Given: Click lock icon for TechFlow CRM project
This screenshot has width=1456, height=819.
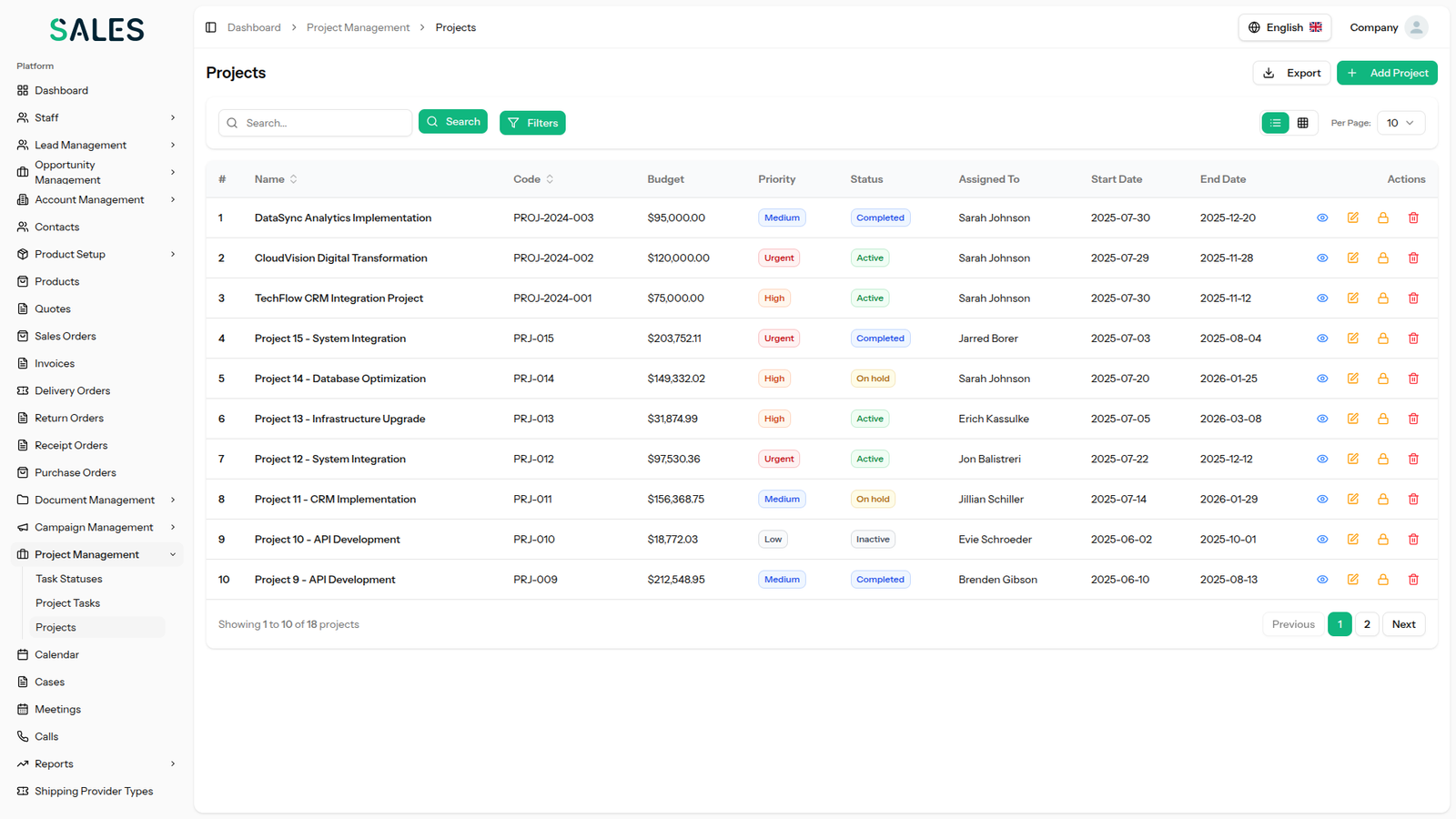Looking at the screenshot, I should click(1383, 298).
